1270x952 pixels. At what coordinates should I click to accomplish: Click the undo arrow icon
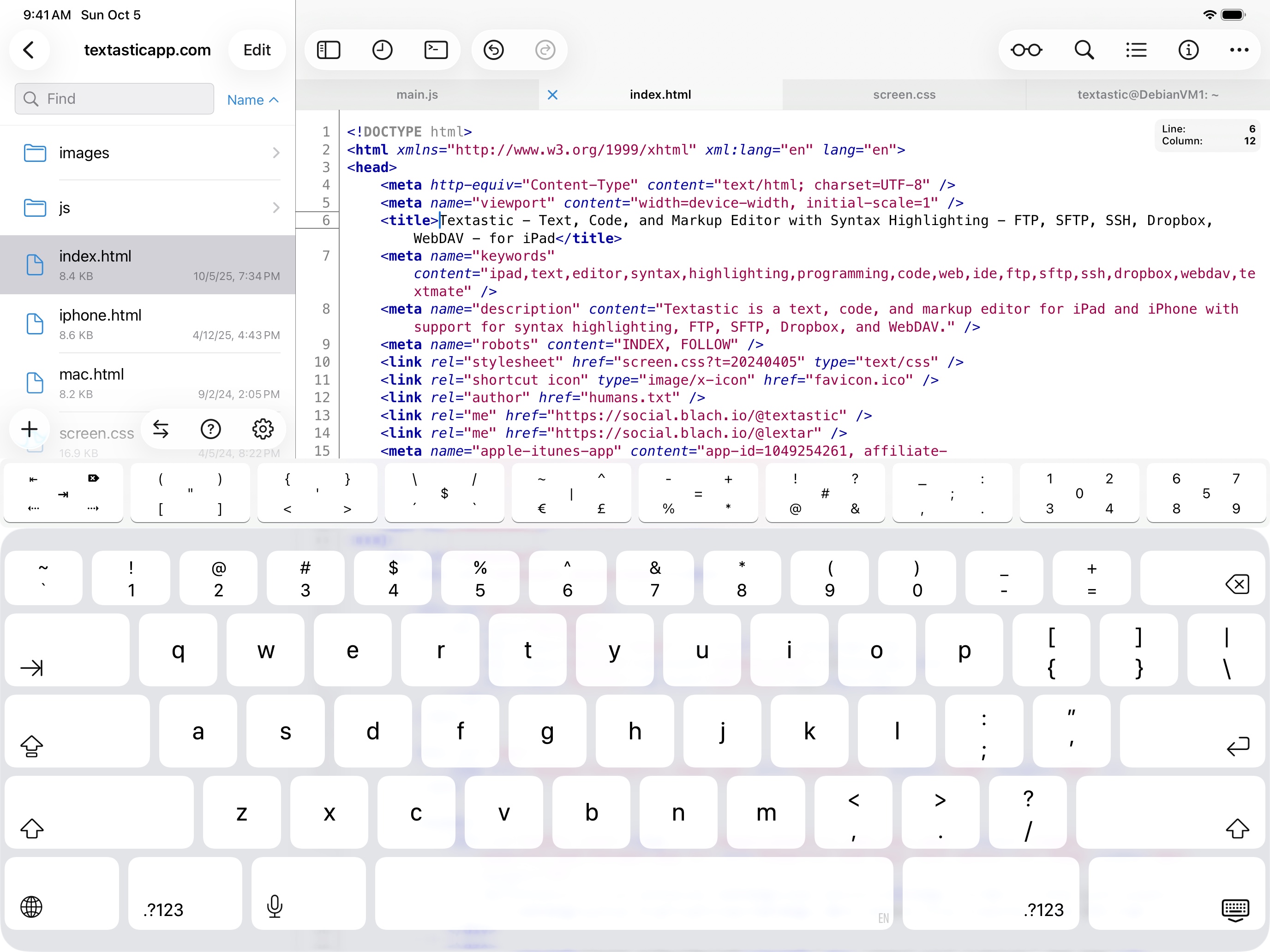pos(493,50)
